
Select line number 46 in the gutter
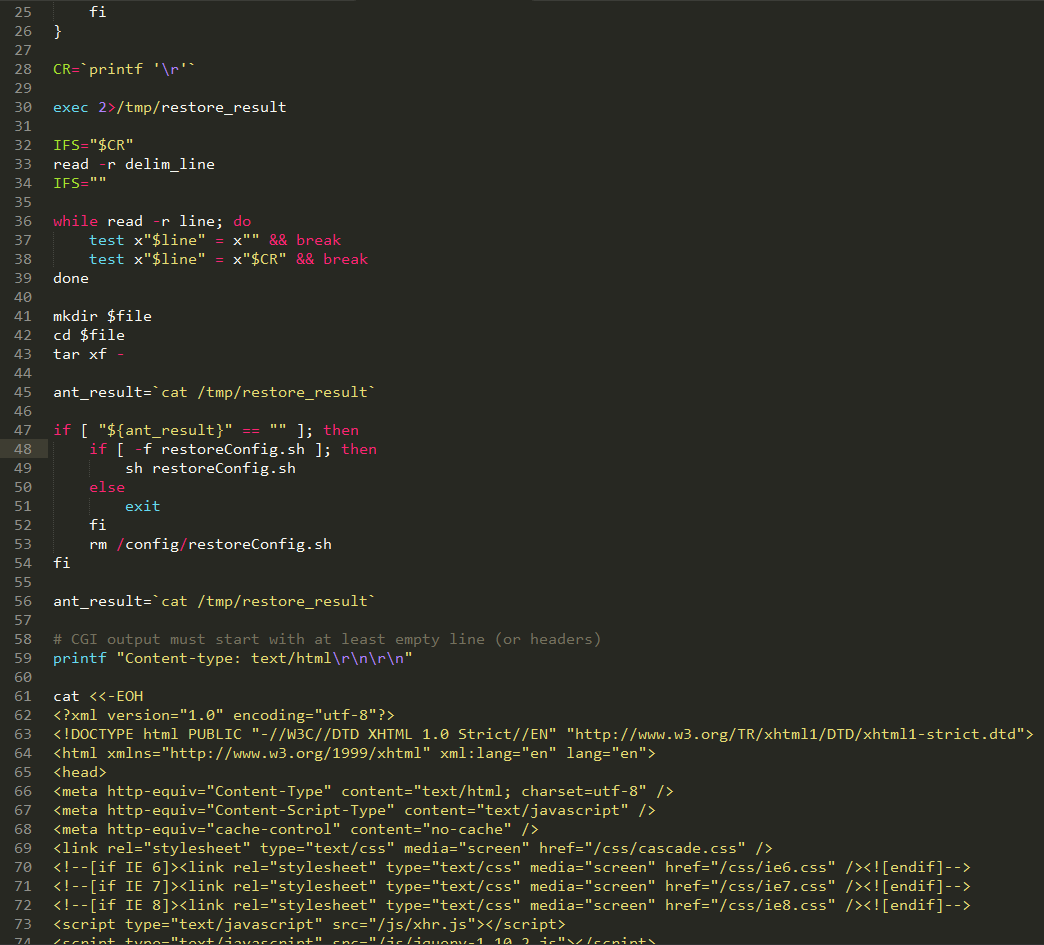click(x=23, y=411)
